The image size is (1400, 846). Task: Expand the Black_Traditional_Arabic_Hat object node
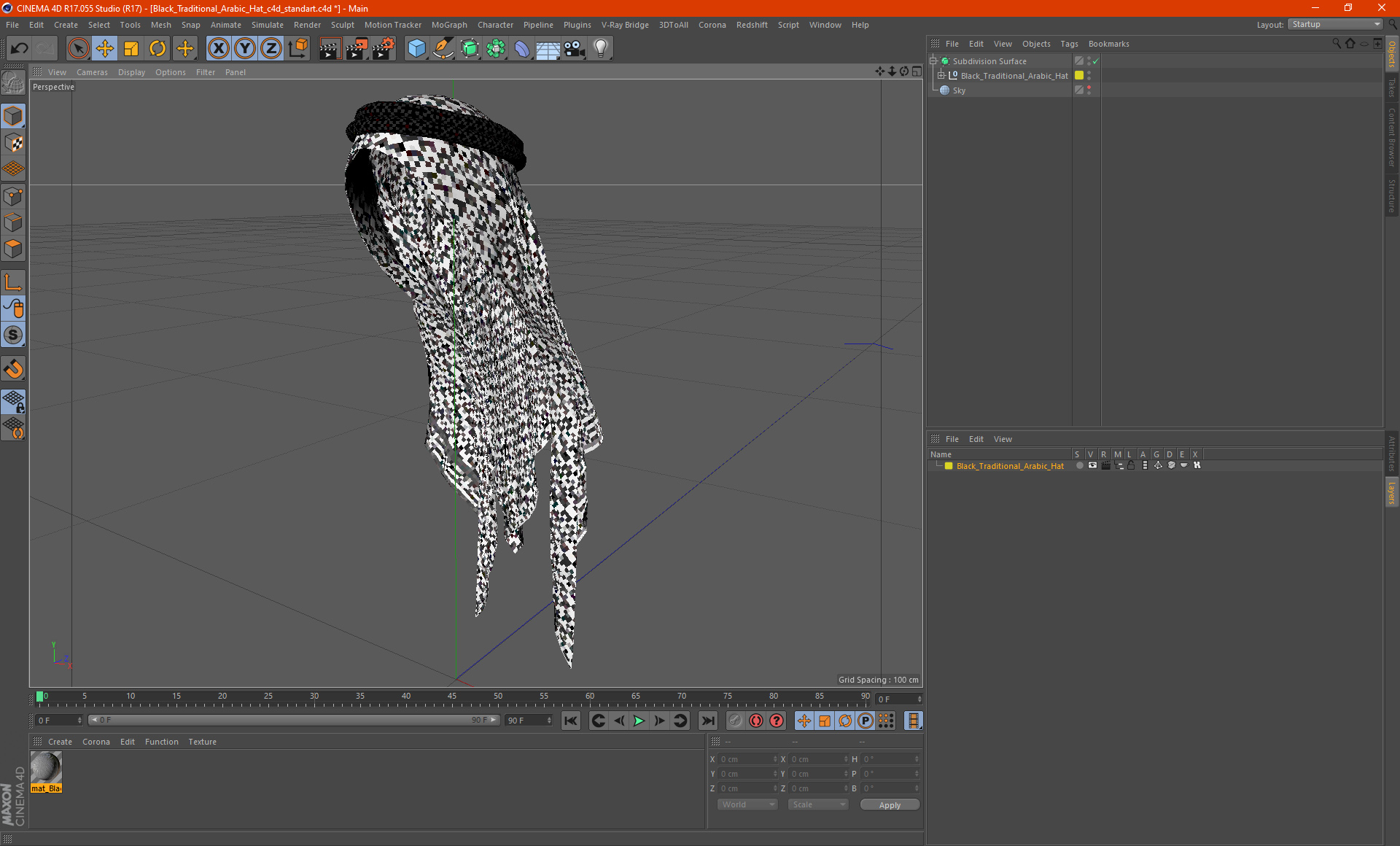941,76
